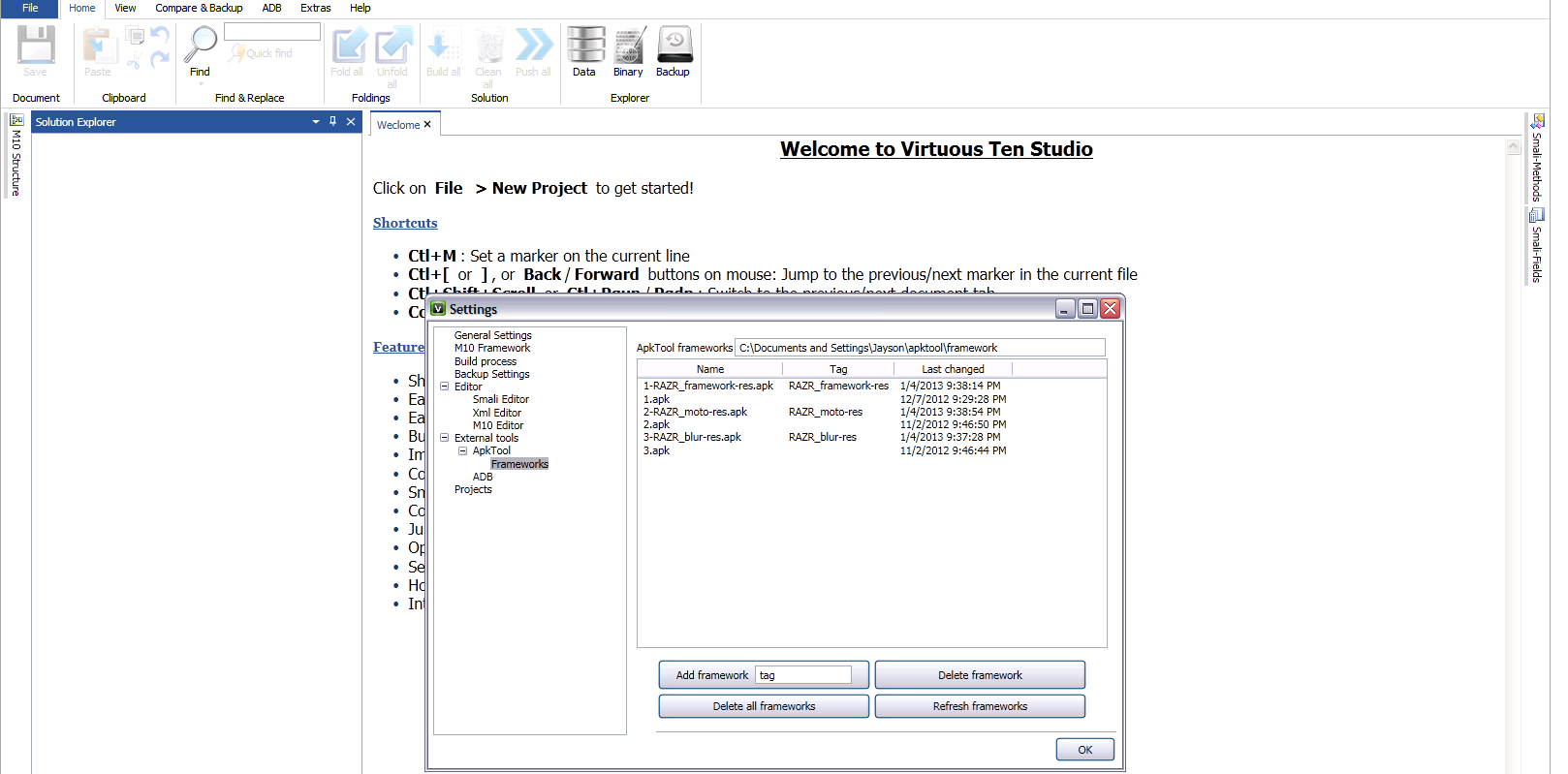Screen dimensions: 1568x774
Task: Sort frameworks by Last changed column
Action: 953,369
